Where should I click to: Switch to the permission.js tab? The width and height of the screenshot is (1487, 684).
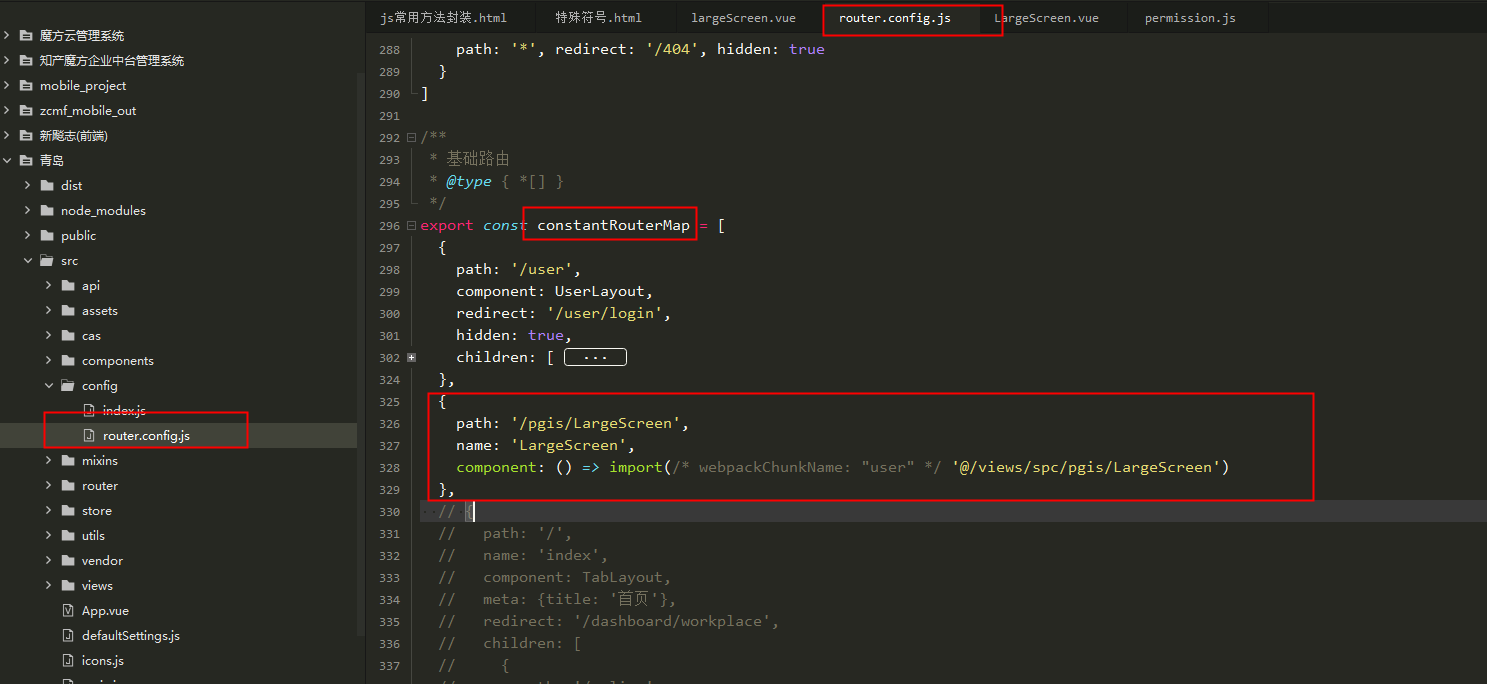pos(1190,18)
